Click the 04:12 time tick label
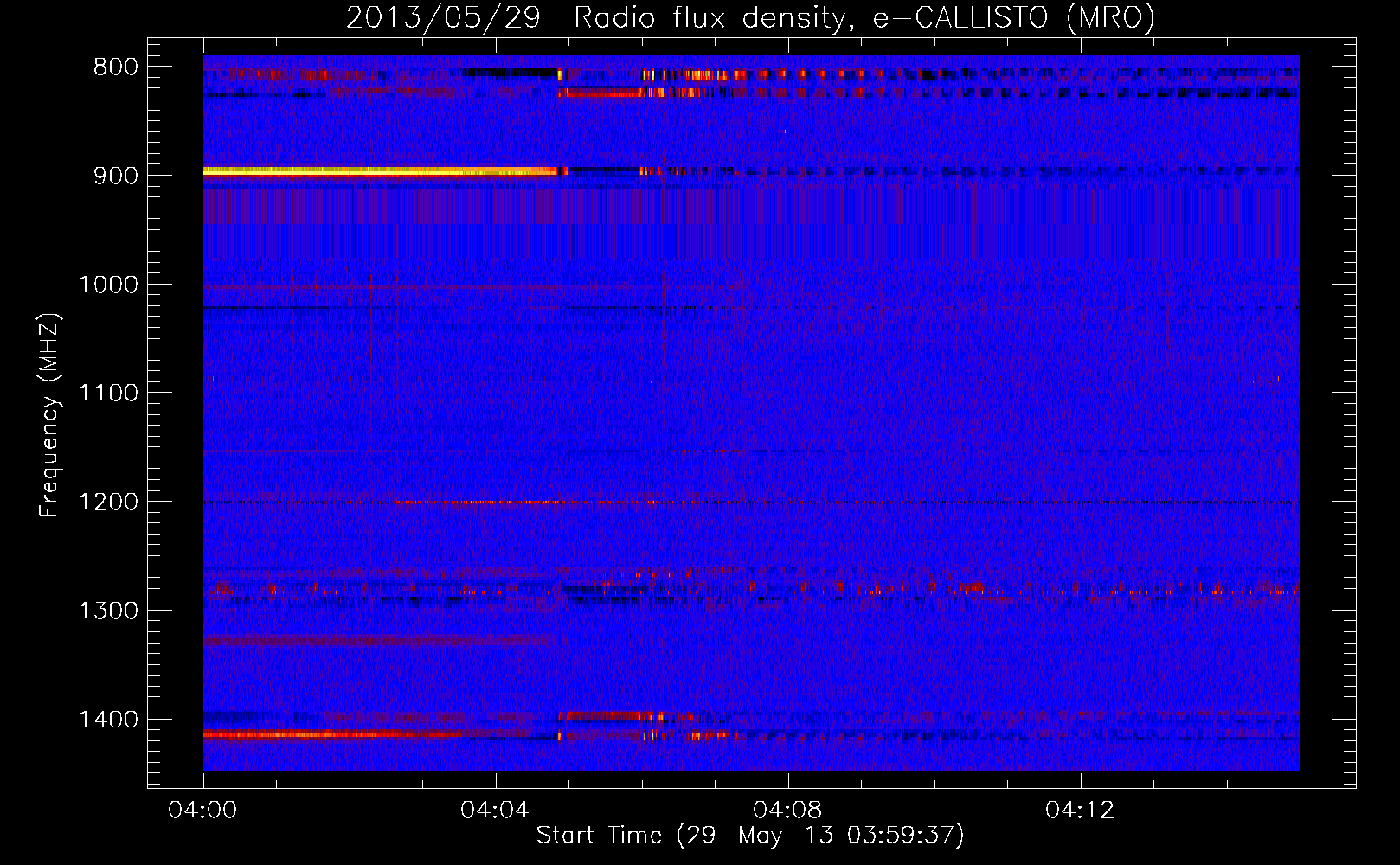Screen dimensions: 1400x865 [x=1080, y=811]
